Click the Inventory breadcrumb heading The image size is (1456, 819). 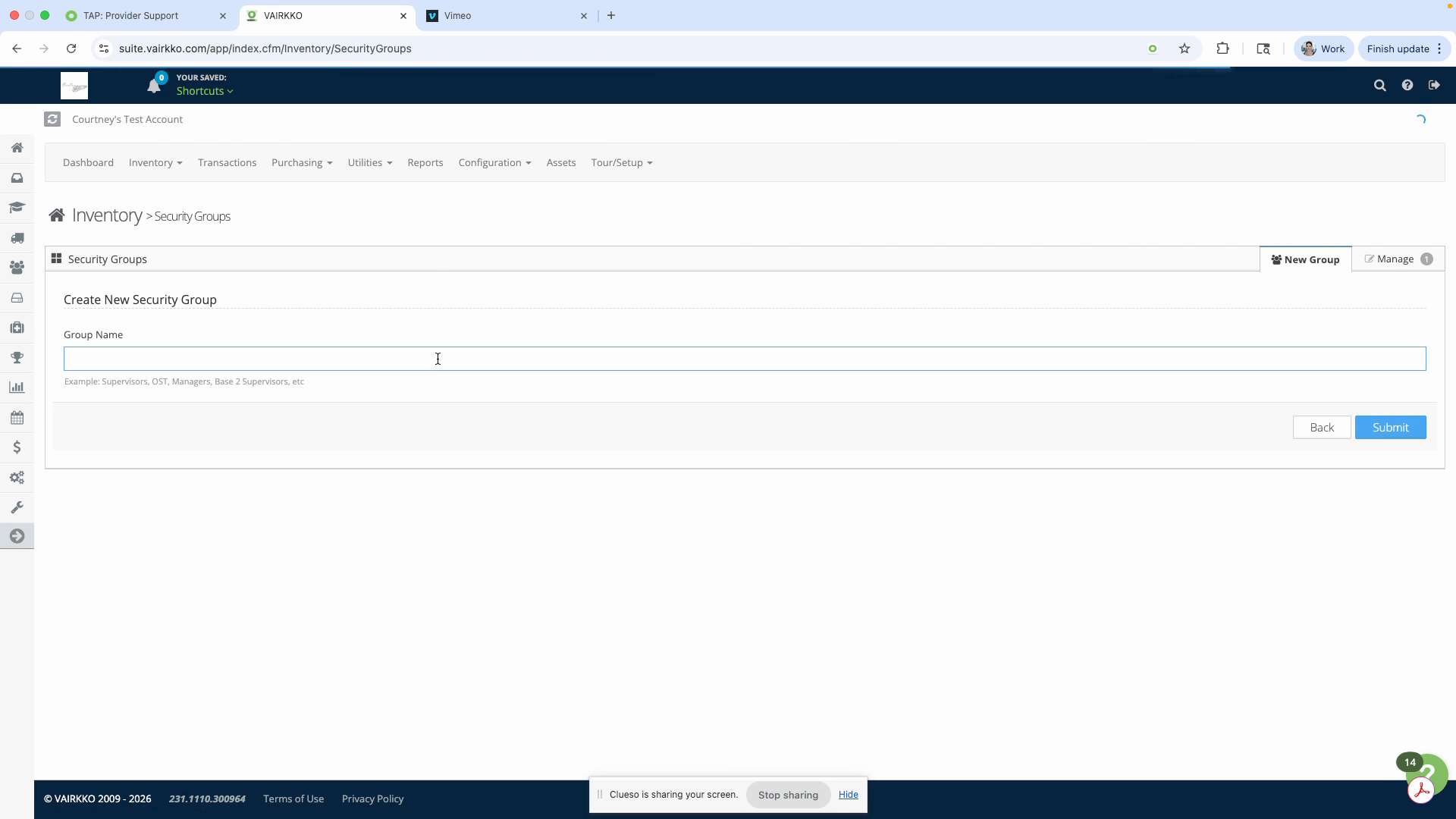pos(107,215)
